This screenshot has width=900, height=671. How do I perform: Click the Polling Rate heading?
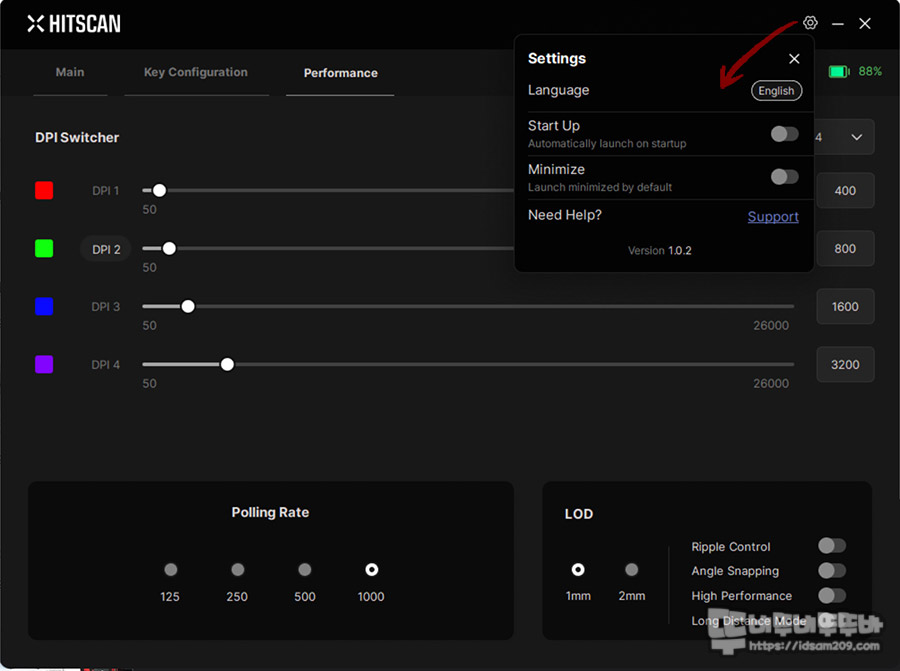(x=270, y=513)
